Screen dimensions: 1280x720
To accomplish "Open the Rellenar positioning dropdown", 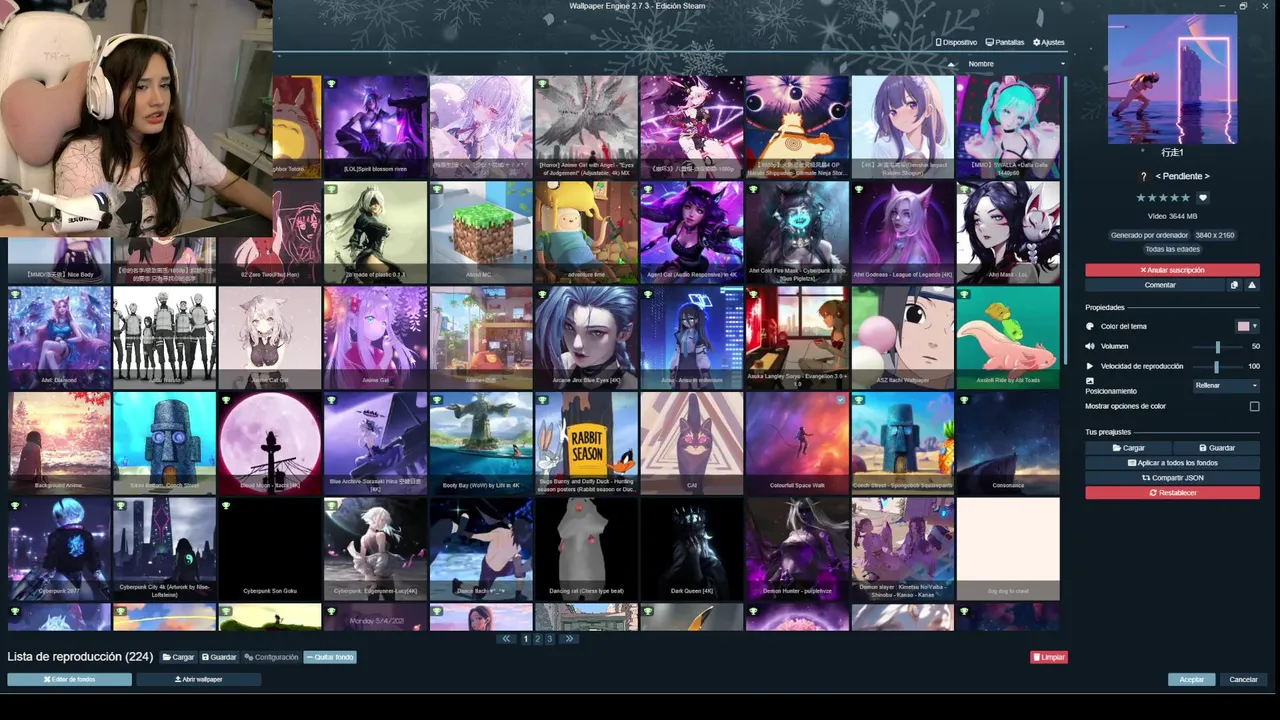I will pos(1226,385).
